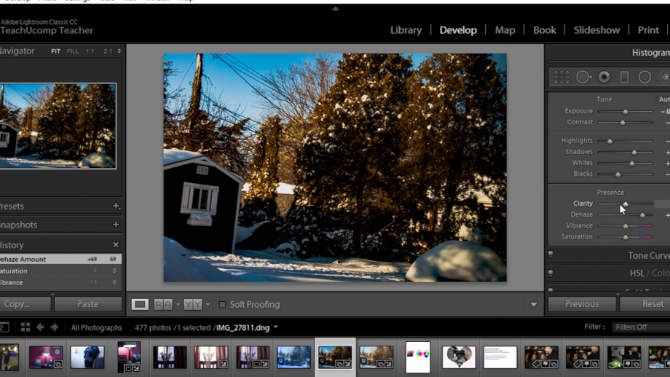Click the Vibrance slider handle
The height and width of the screenshot is (377, 670).
626,226
